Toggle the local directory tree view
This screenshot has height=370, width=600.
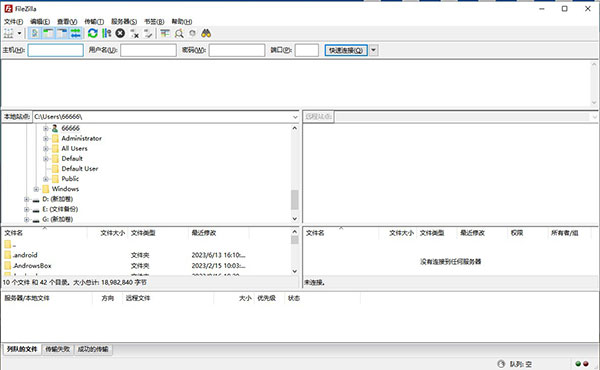(x=48, y=34)
